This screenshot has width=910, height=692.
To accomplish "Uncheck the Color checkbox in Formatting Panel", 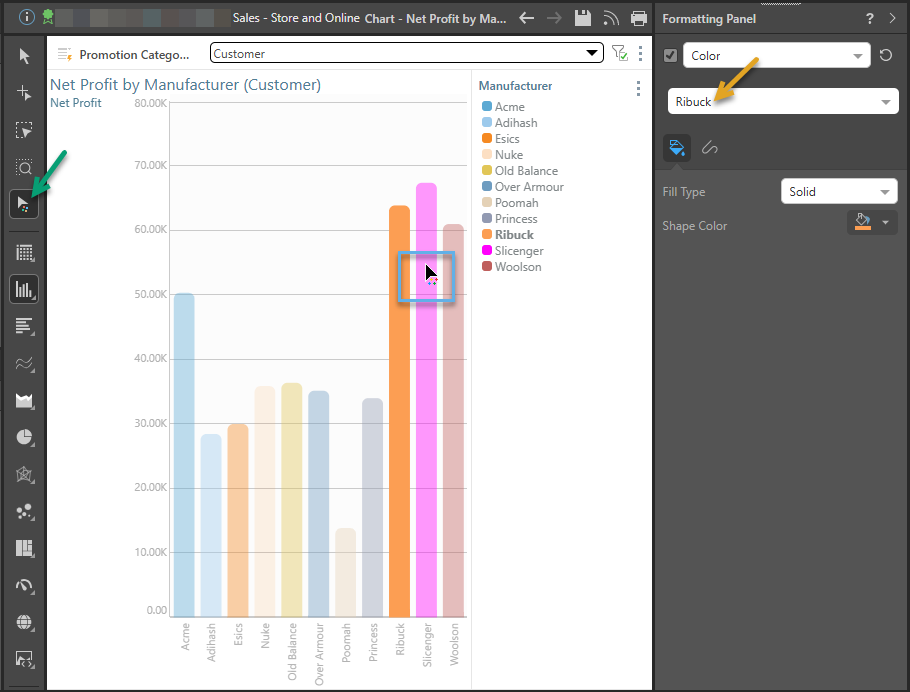I will tap(671, 56).
